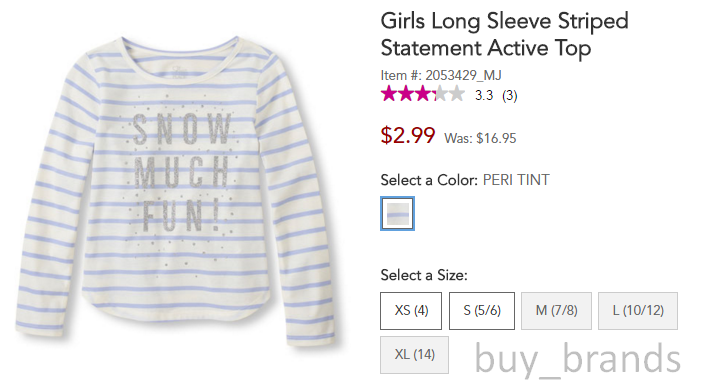This screenshot has width=706, height=382.
Task: Click the Was: $16.95 original price
Action: tap(480, 138)
